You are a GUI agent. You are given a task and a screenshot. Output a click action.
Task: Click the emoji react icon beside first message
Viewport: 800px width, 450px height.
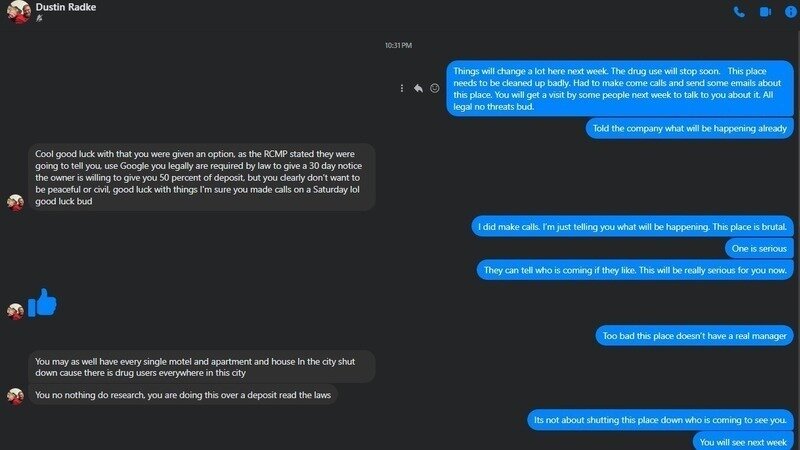(435, 88)
